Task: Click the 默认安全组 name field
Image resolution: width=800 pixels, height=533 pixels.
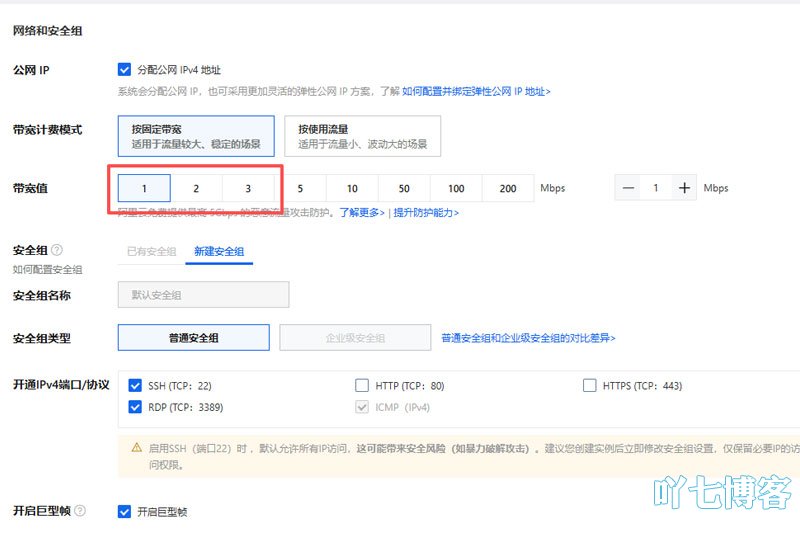Action: (x=204, y=294)
